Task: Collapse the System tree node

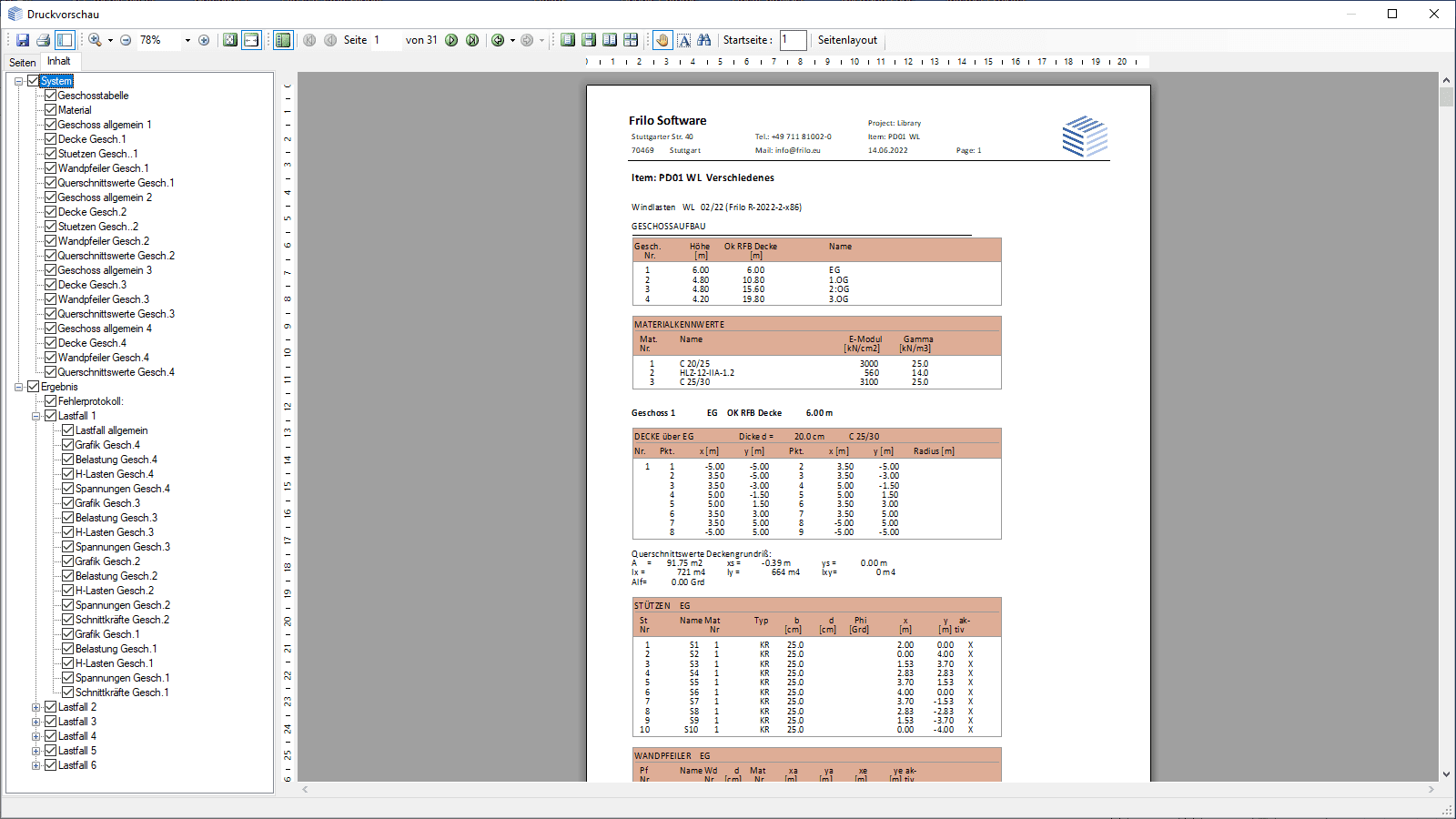Action: click(18, 81)
